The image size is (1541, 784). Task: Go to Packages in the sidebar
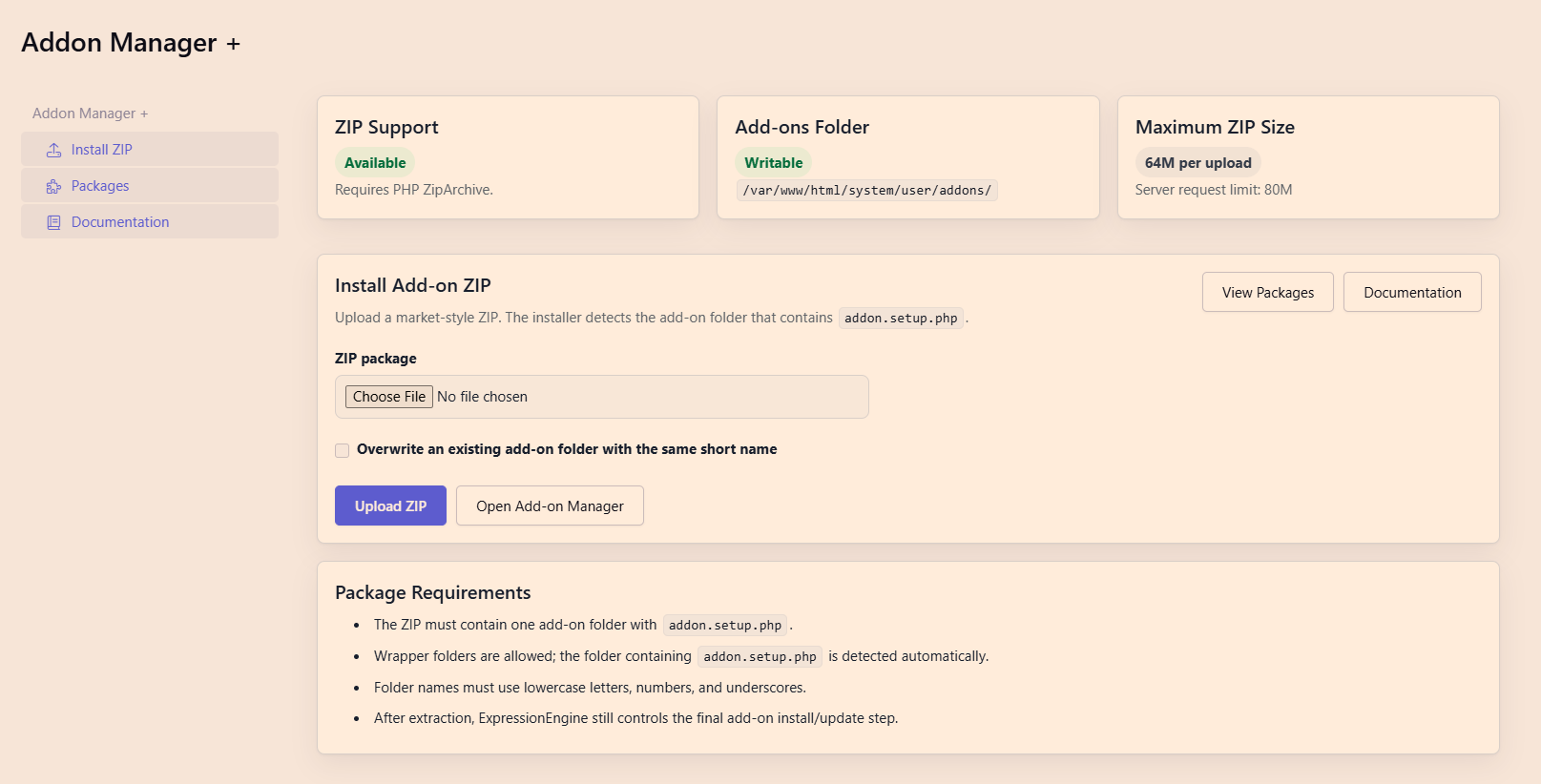pos(150,186)
